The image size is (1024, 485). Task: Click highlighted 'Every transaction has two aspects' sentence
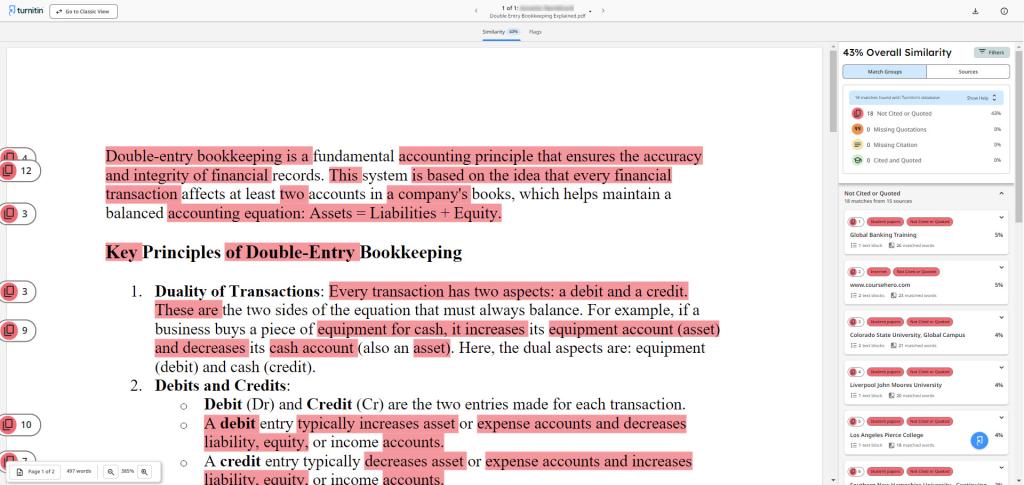[x=509, y=291]
